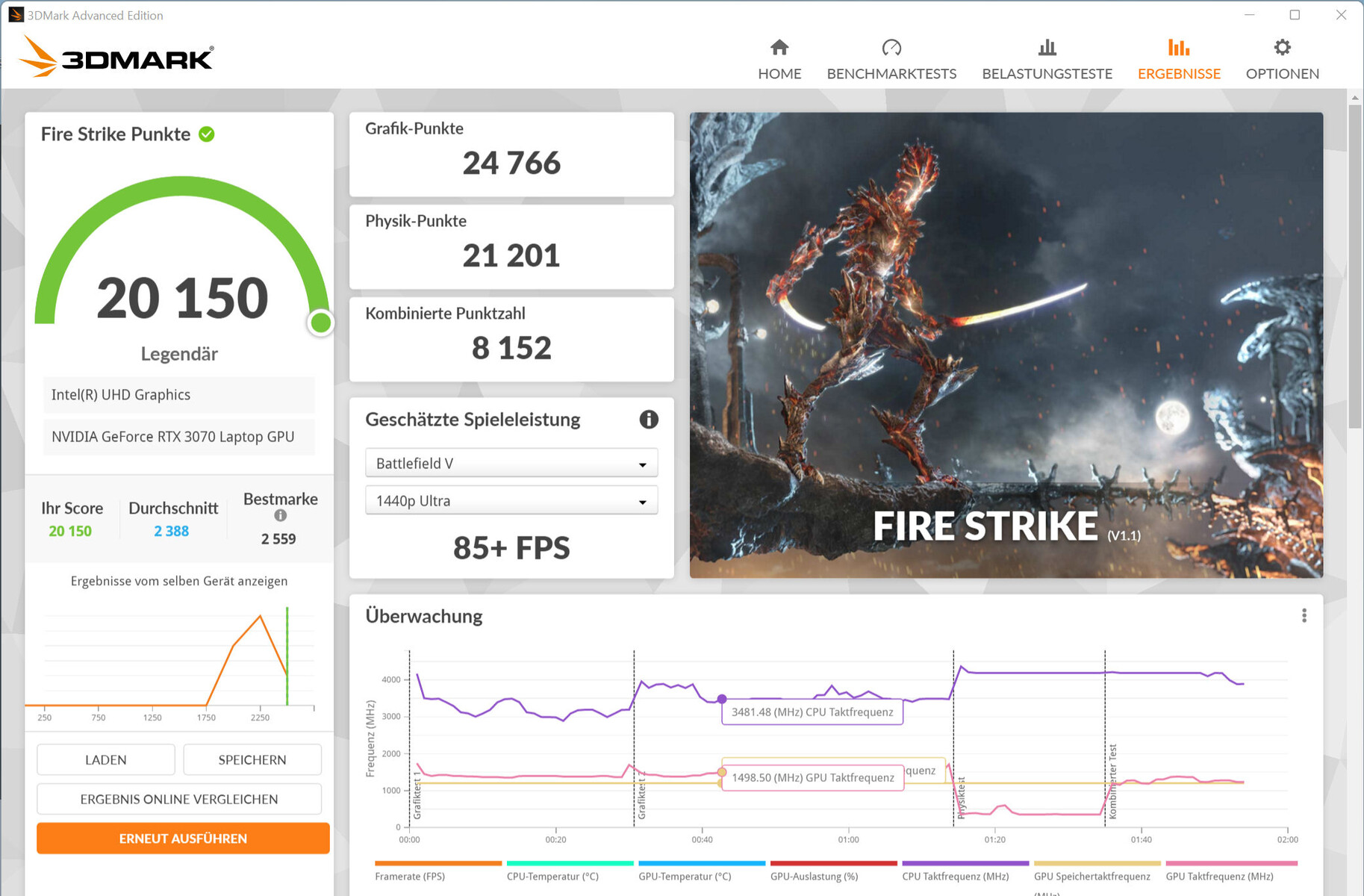Toggle the CPU-Temperatur legend entry
This screenshot has height=896, width=1364.
pyautogui.click(x=552, y=876)
